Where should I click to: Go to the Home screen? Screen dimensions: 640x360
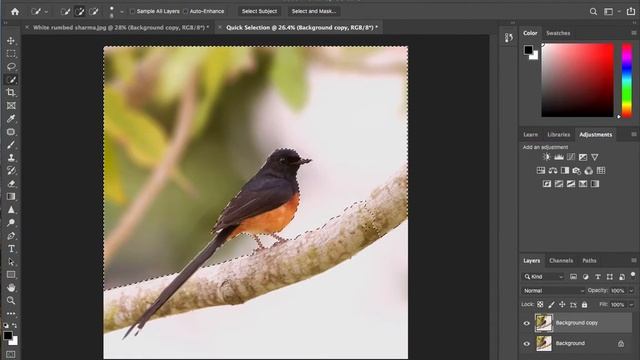pyautogui.click(x=15, y=11)
